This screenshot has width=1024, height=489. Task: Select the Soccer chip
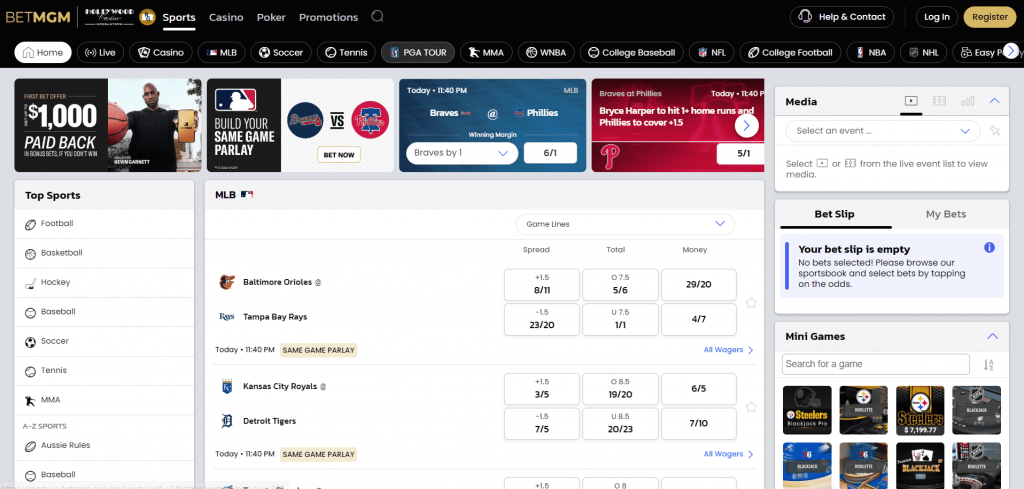click(281, 52)
